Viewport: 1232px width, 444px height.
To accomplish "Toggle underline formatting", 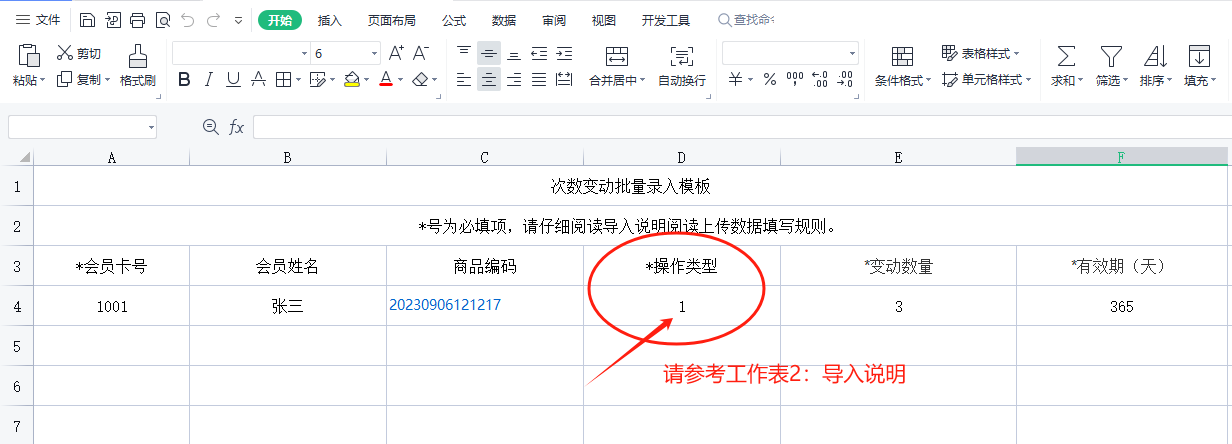I will tap(233, 80).
